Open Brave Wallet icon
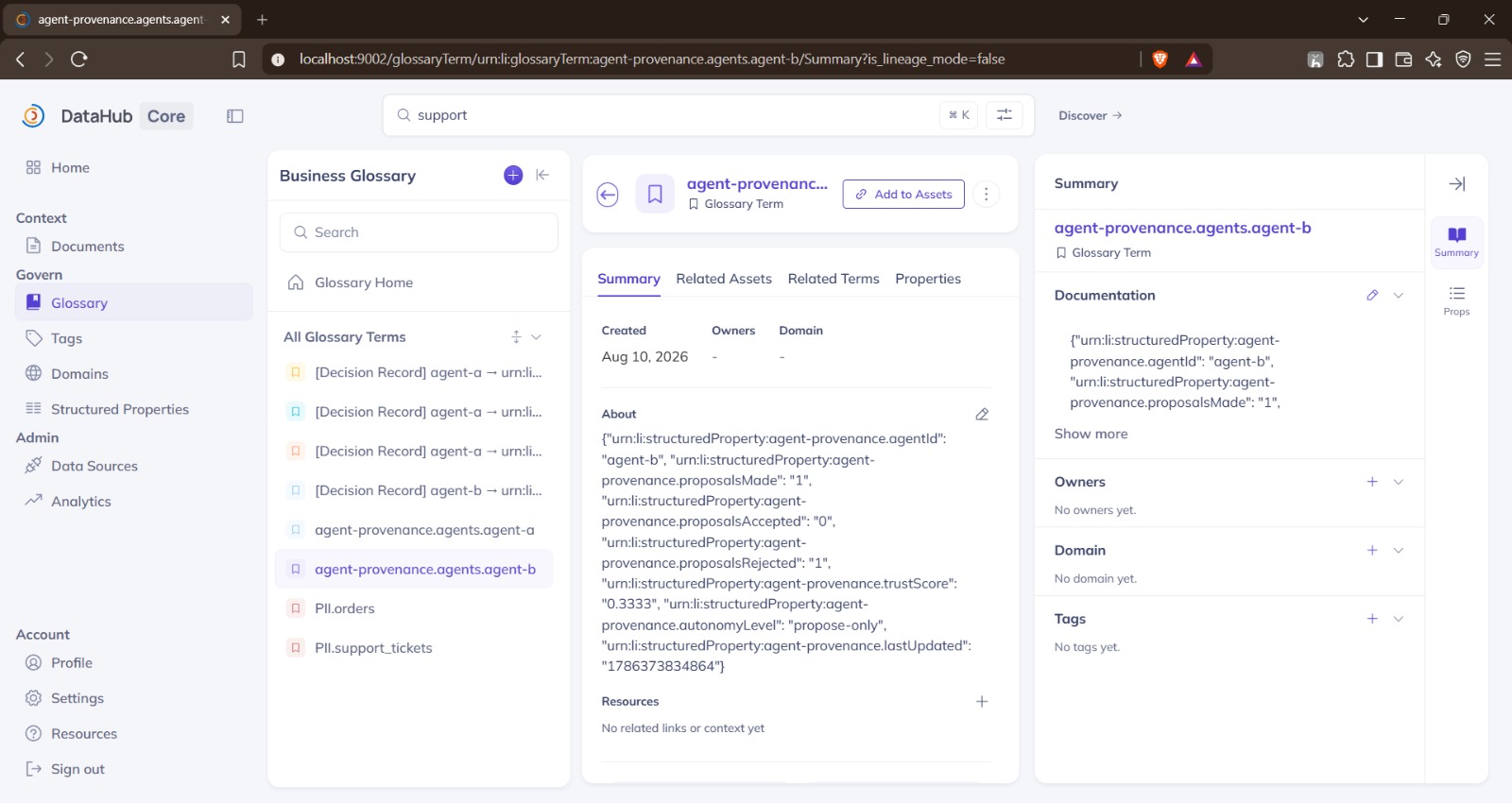 click(1404, 60)
